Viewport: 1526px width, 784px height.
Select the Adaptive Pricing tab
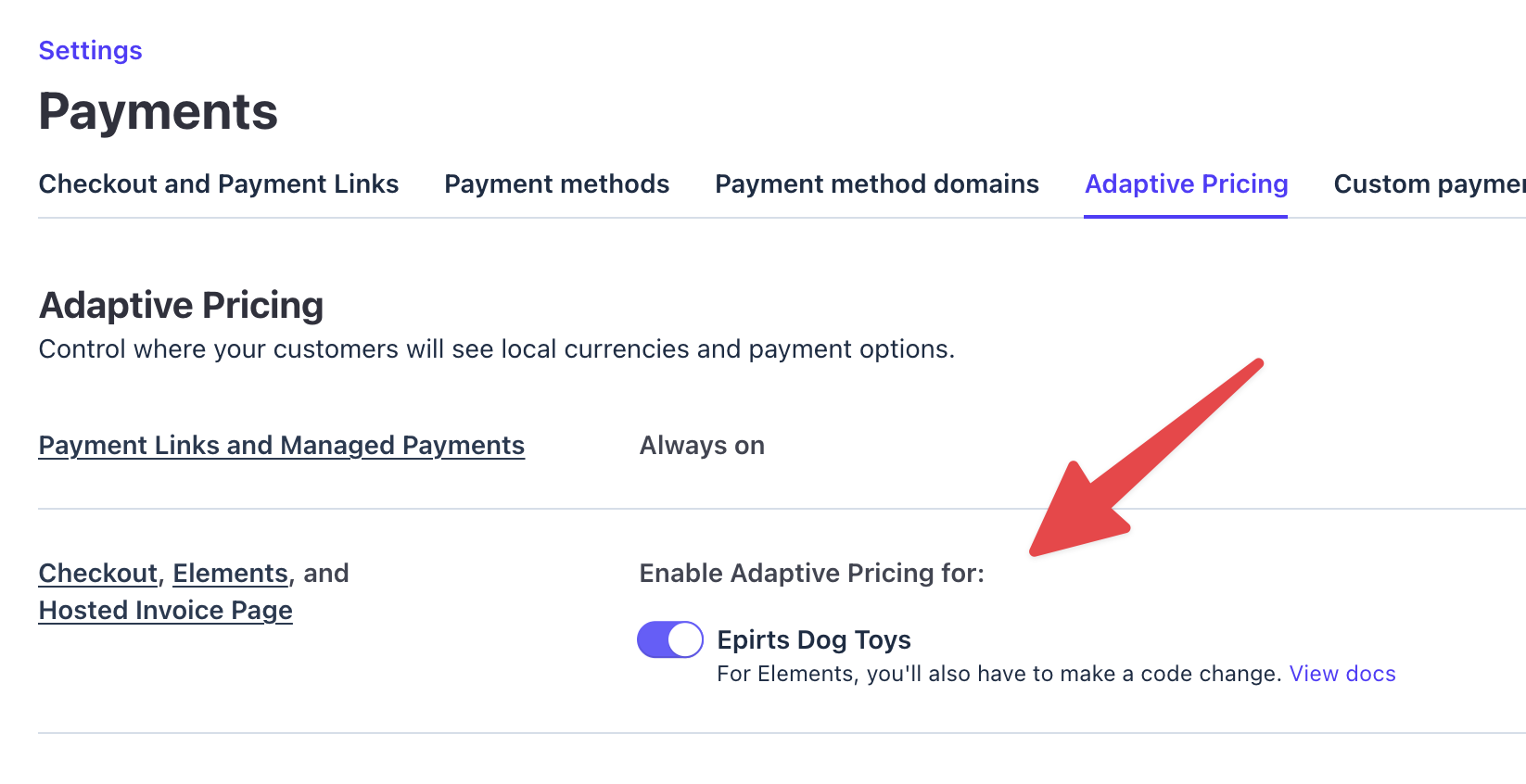point(1186,183)
